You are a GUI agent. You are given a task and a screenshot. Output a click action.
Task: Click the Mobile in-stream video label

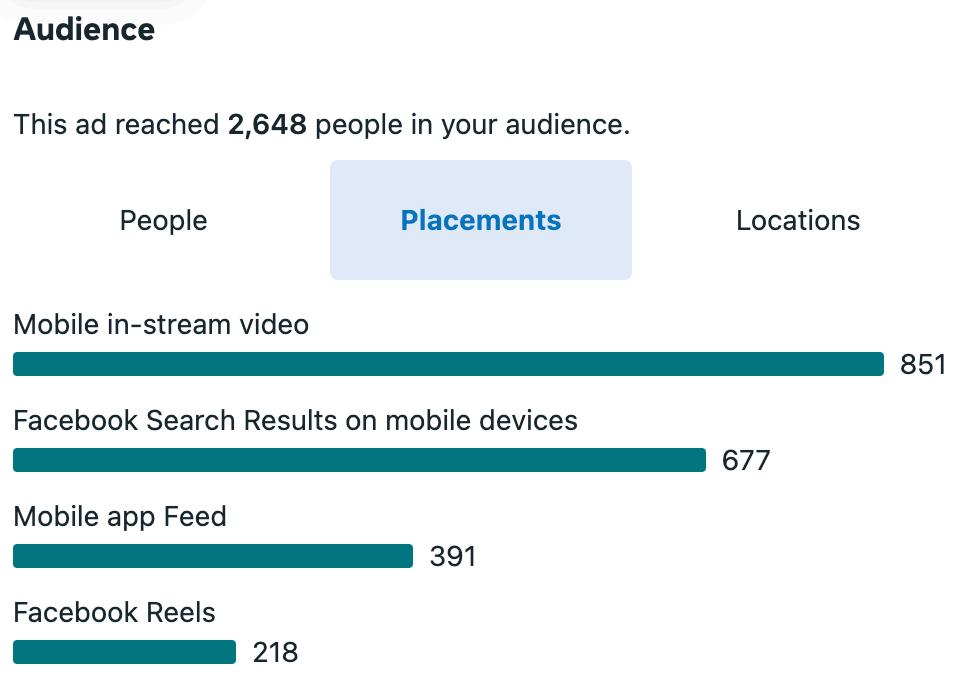[161, 325]
